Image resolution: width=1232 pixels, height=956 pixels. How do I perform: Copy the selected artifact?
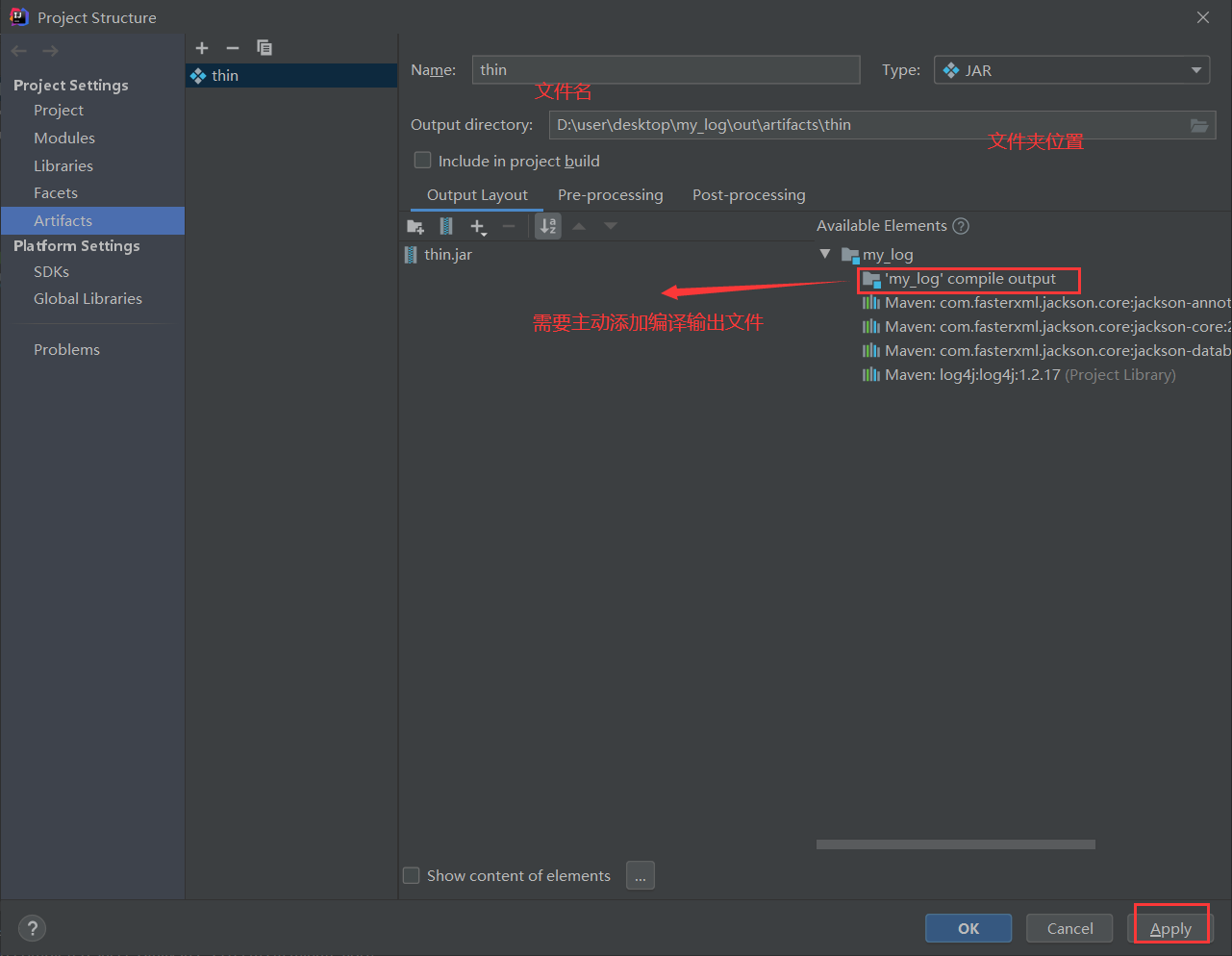click(264, 48)
